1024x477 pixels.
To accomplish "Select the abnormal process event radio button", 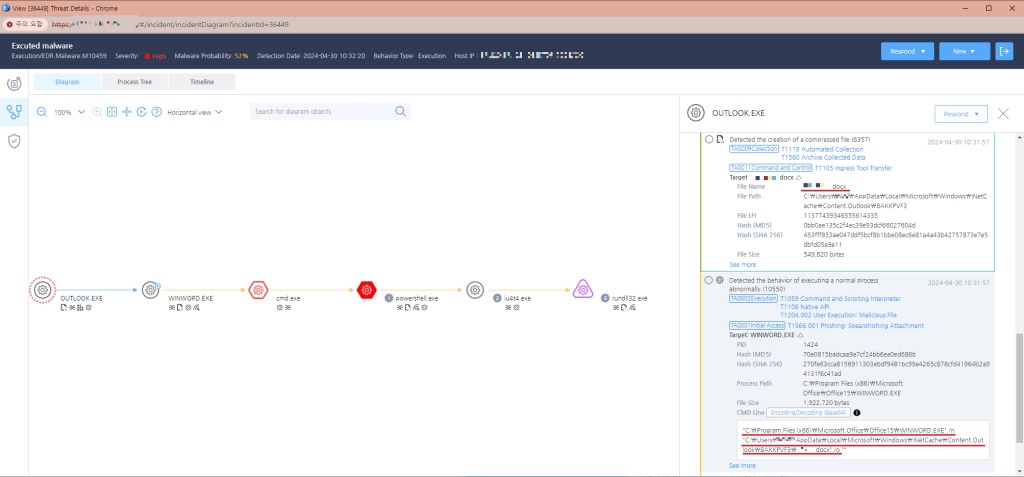I will [x=709, y=280].
